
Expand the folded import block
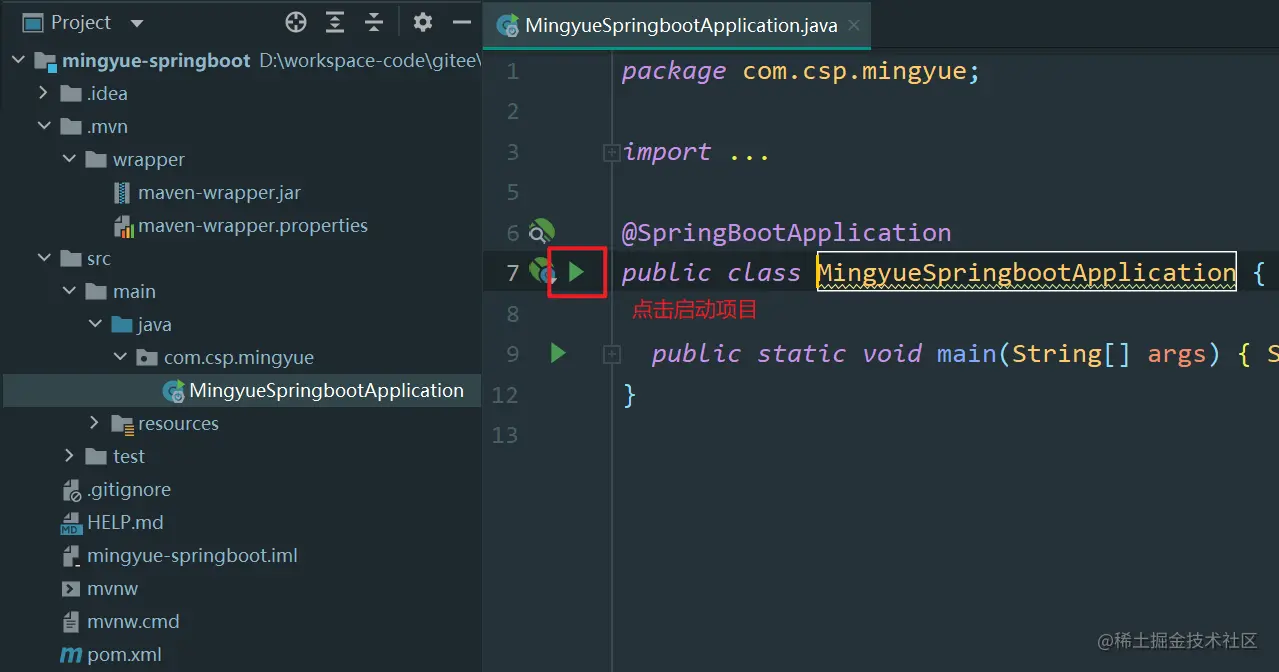tap(611, 152)
